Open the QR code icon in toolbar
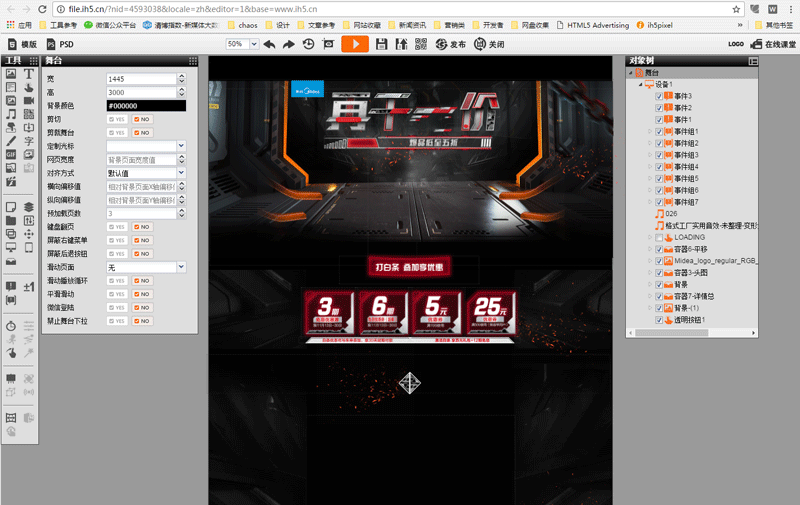 click(x=421, y=44)
